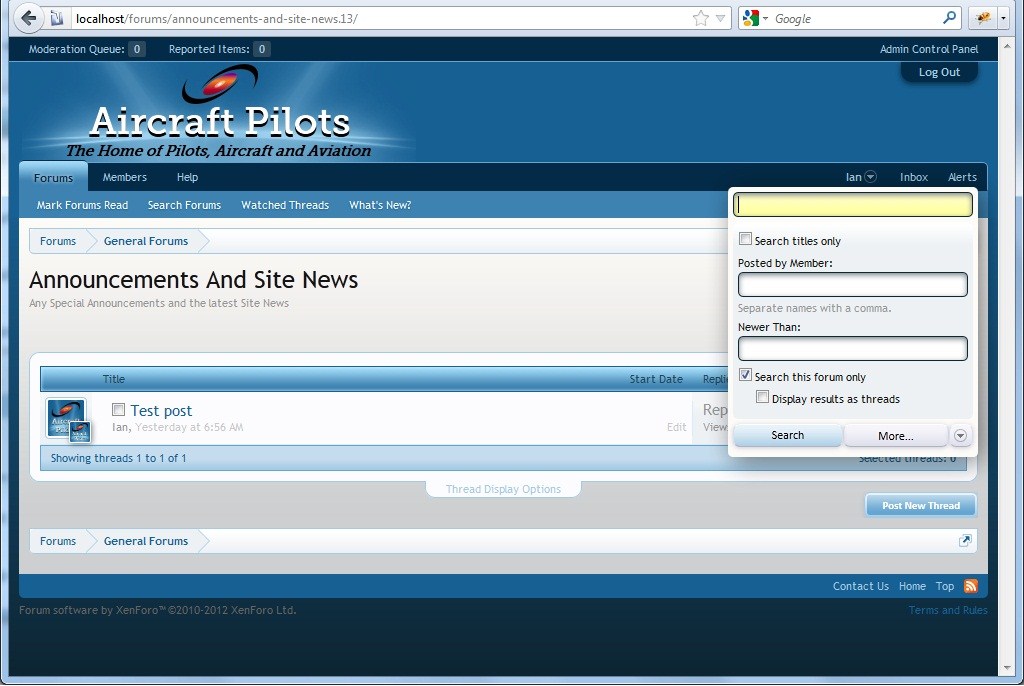
Task: Click Mark Forums Read
Action: [82, 205]
